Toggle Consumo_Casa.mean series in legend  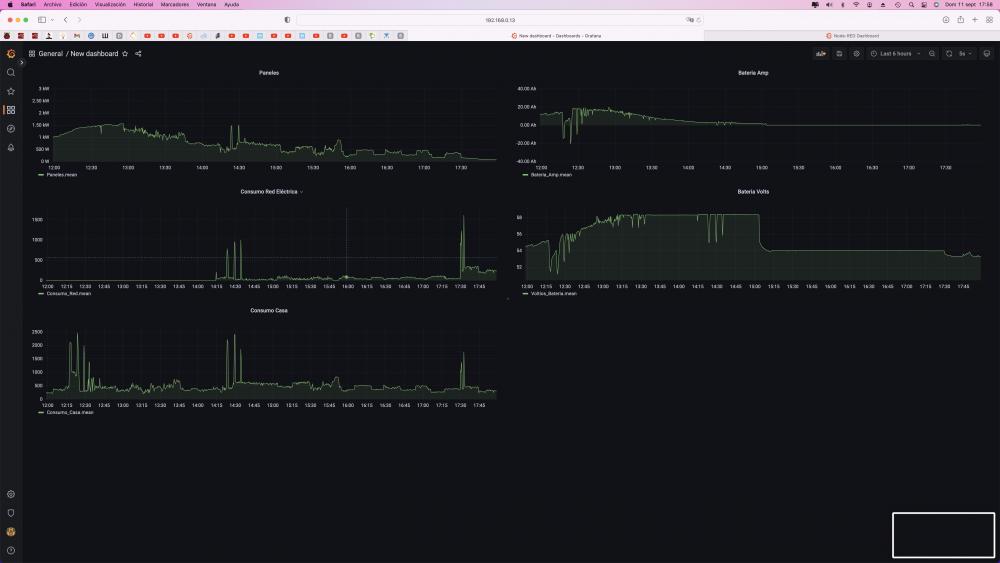(x=70, y=413)
